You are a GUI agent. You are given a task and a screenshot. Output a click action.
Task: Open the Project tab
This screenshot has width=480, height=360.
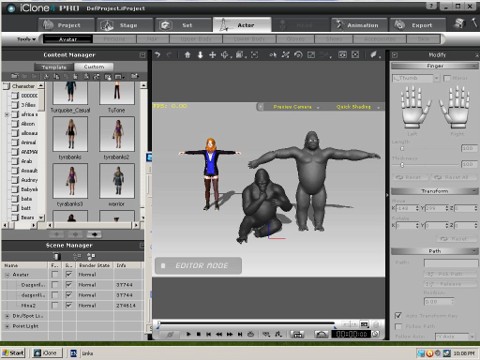point(66,25)
